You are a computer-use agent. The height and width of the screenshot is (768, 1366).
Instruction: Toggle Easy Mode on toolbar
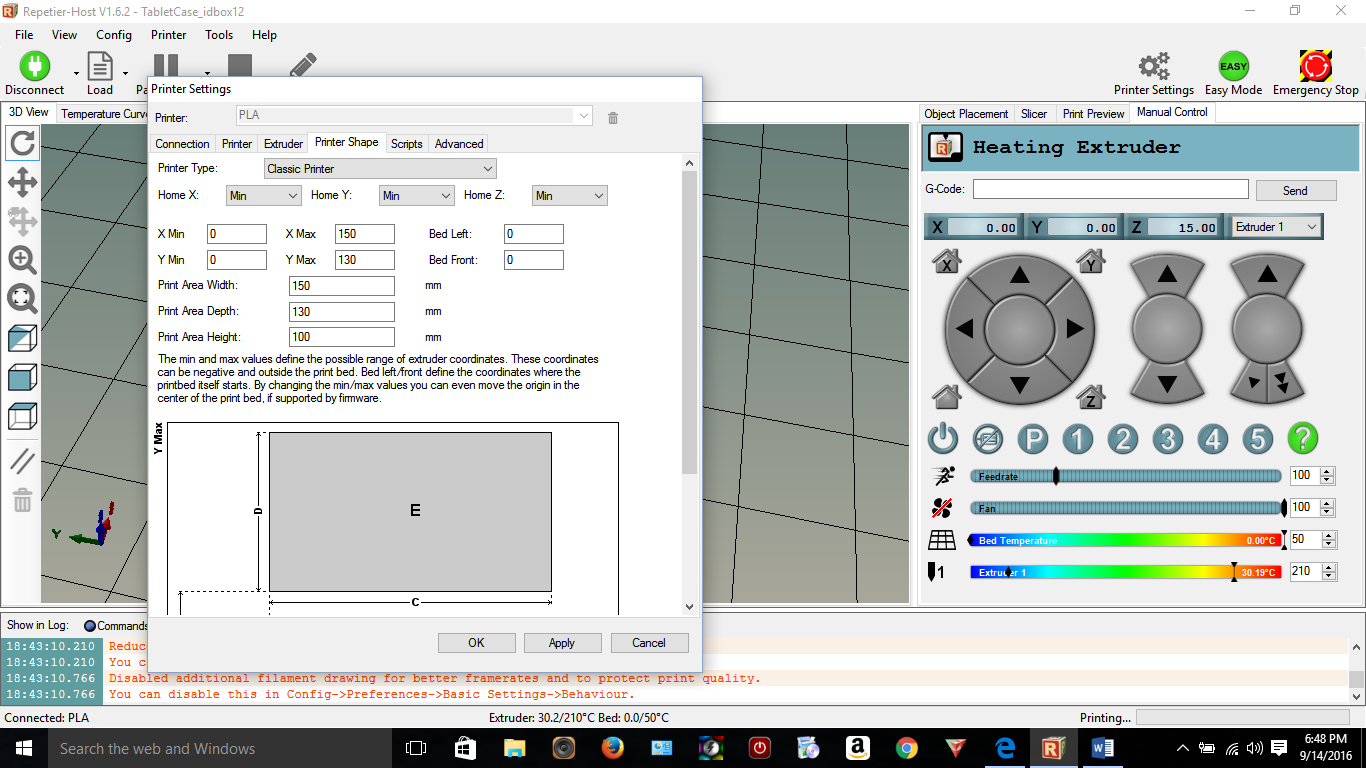click(x=1233, y=67)
